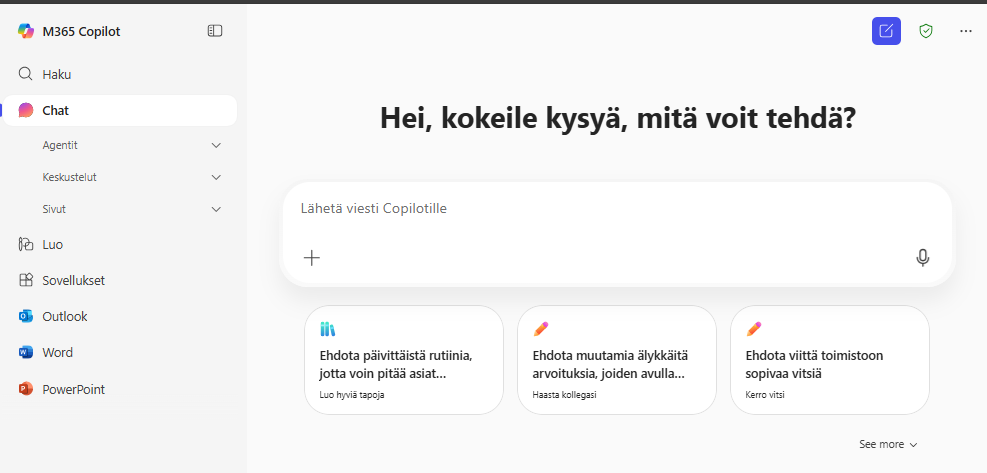Click the Lähetä viesti Copilotille input field
987x473 pixels.
pos(600,209)
